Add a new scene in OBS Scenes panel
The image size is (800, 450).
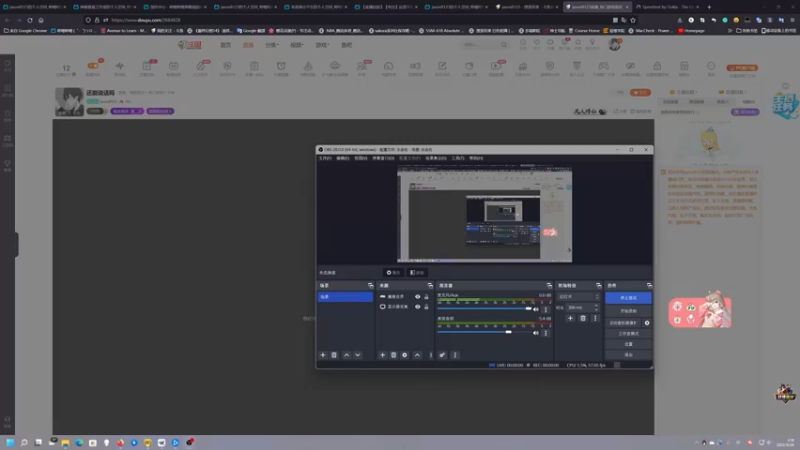[322, 355]
